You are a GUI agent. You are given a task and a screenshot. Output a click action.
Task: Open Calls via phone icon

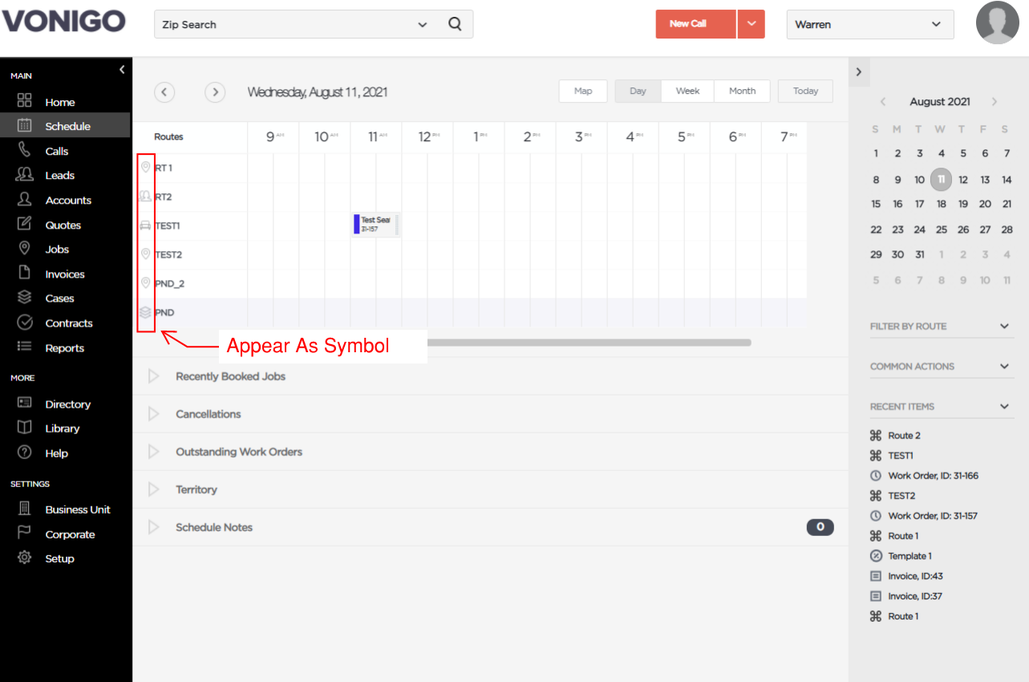click(x=24, y=150)
